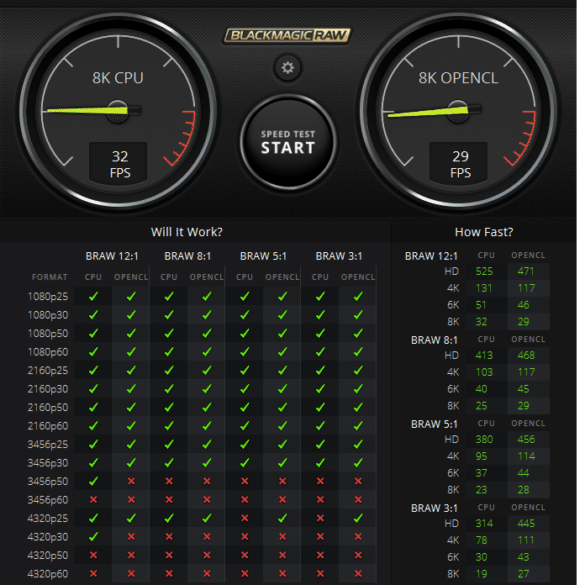The width and height of the screenshot is (585, 585).
Task: Click the 'Will It Work?' heading
Action: pyautogui.click(x=187, y=232)
